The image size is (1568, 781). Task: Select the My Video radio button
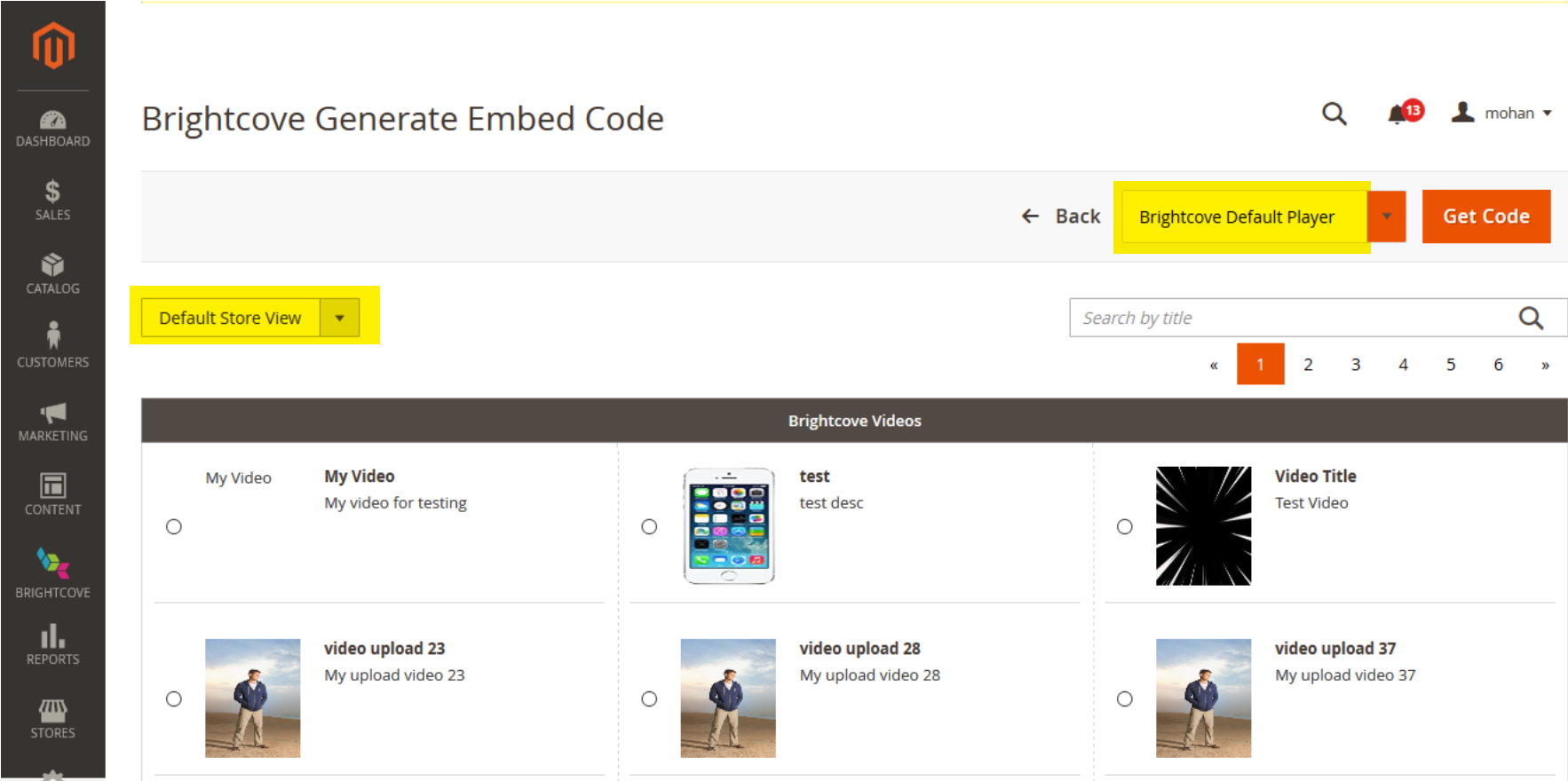[174, 526]
